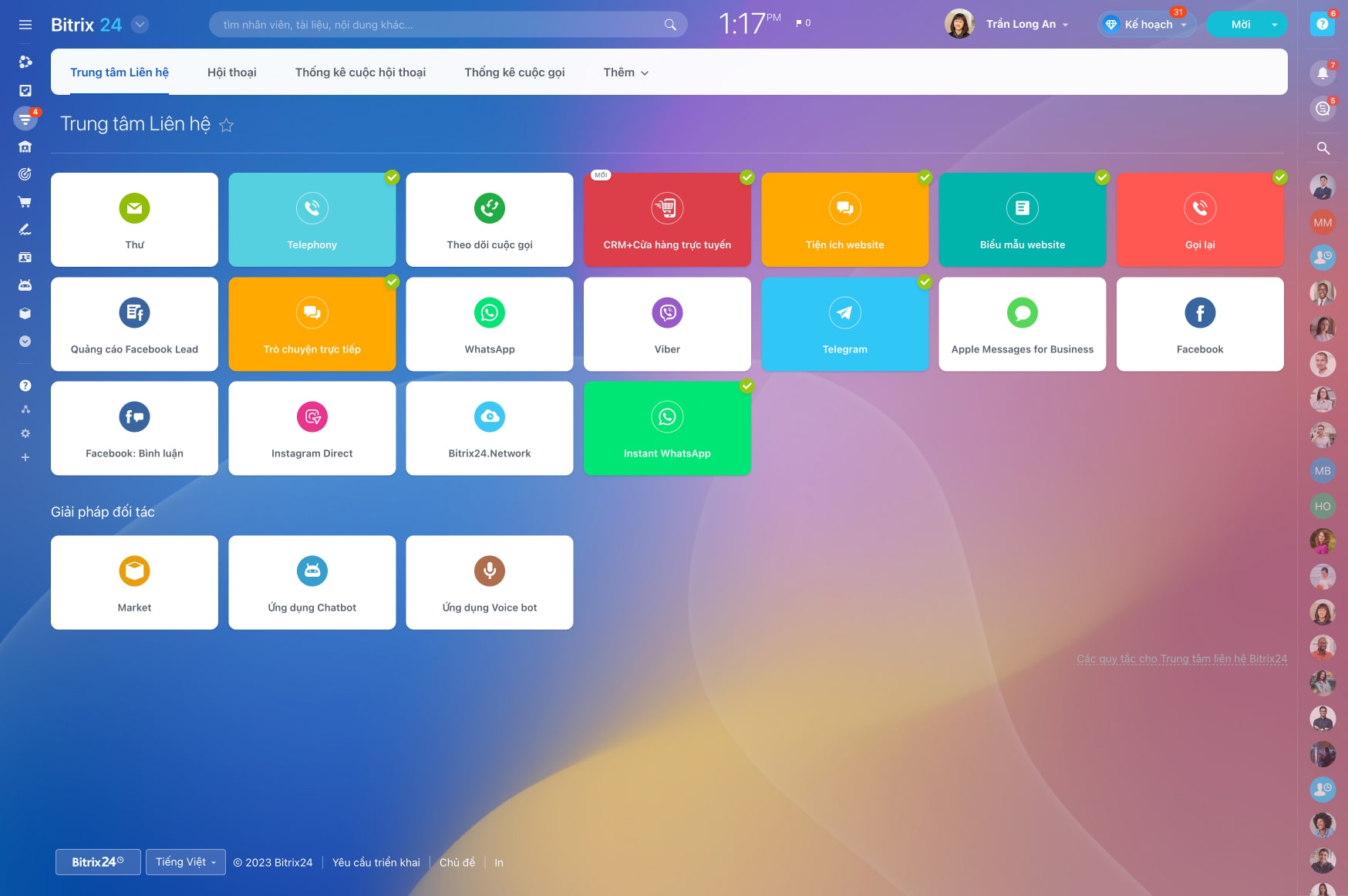Connect the Facebook channel tile
The image size is (1348, 896).
(1200, 324)
